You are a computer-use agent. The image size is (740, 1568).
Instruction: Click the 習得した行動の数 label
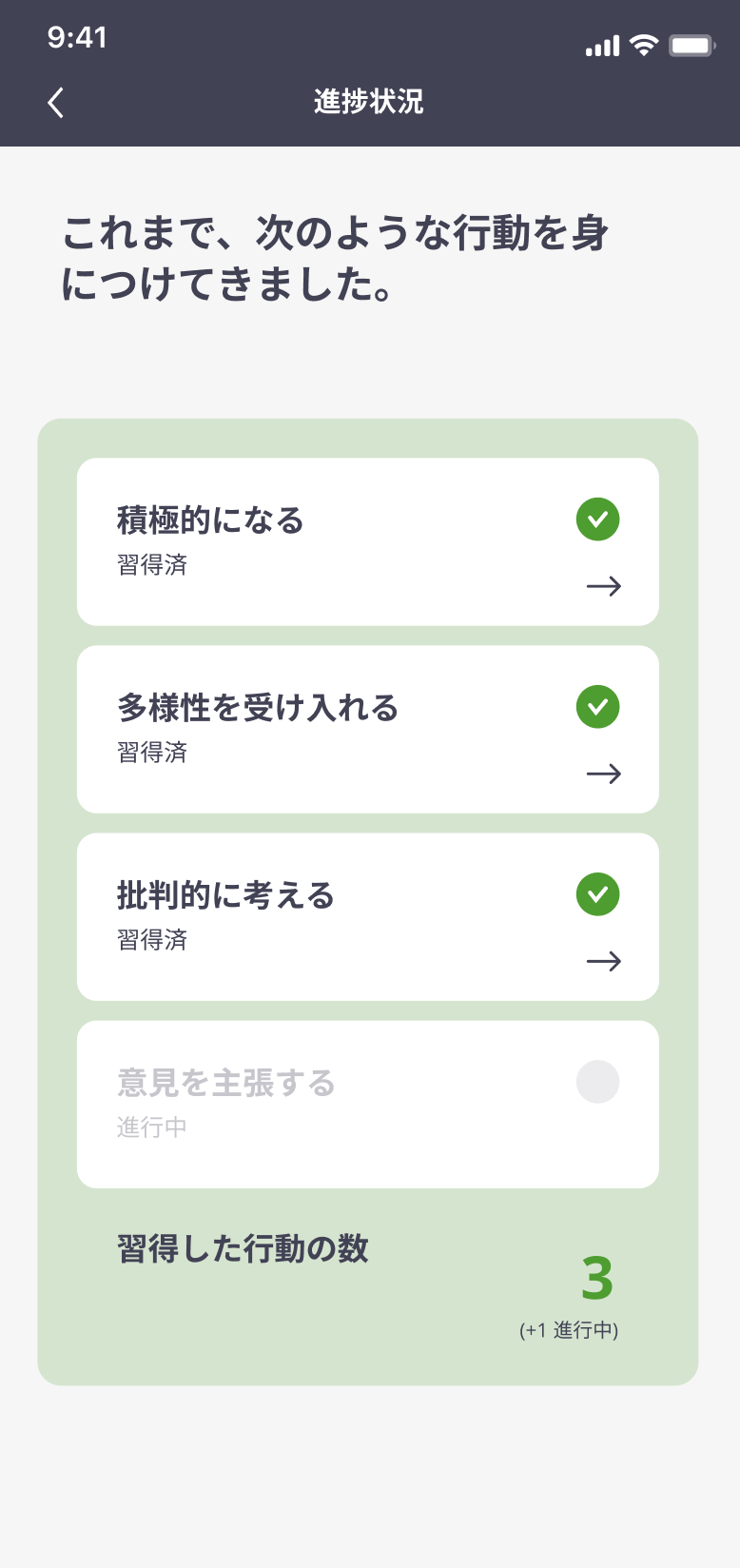(243, 1248)
